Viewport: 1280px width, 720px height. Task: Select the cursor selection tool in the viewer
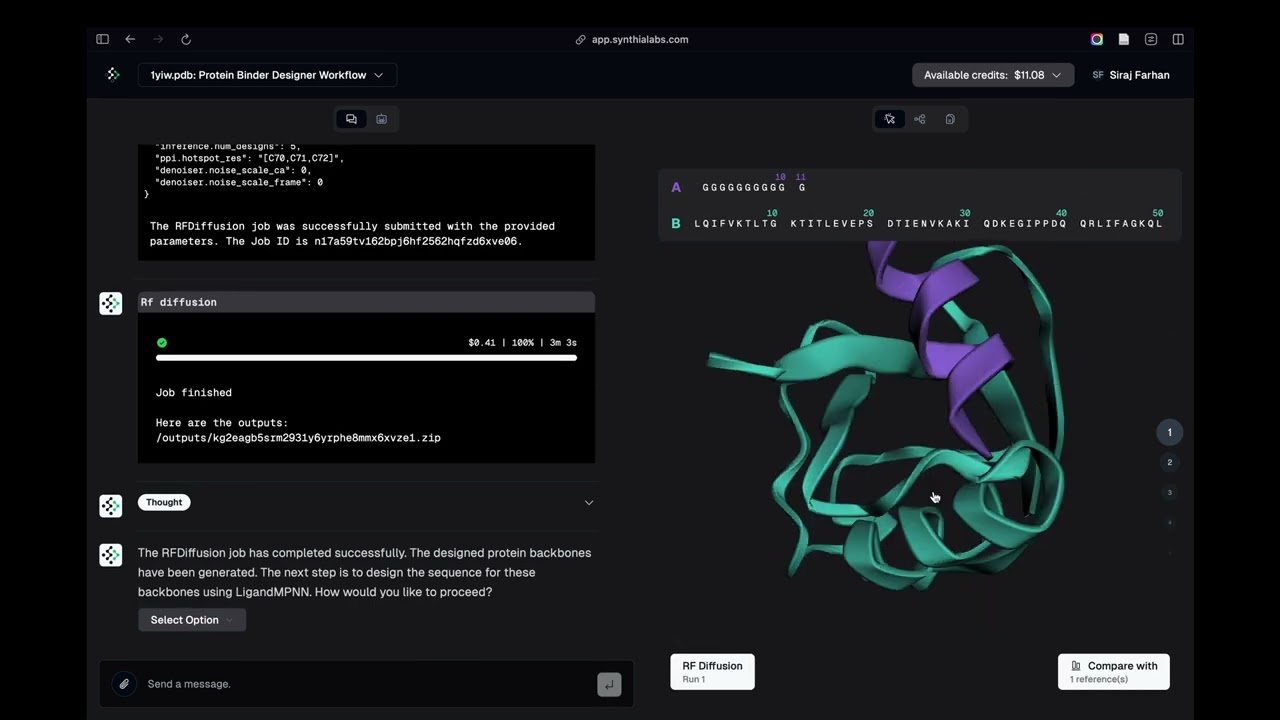[890, 119]
